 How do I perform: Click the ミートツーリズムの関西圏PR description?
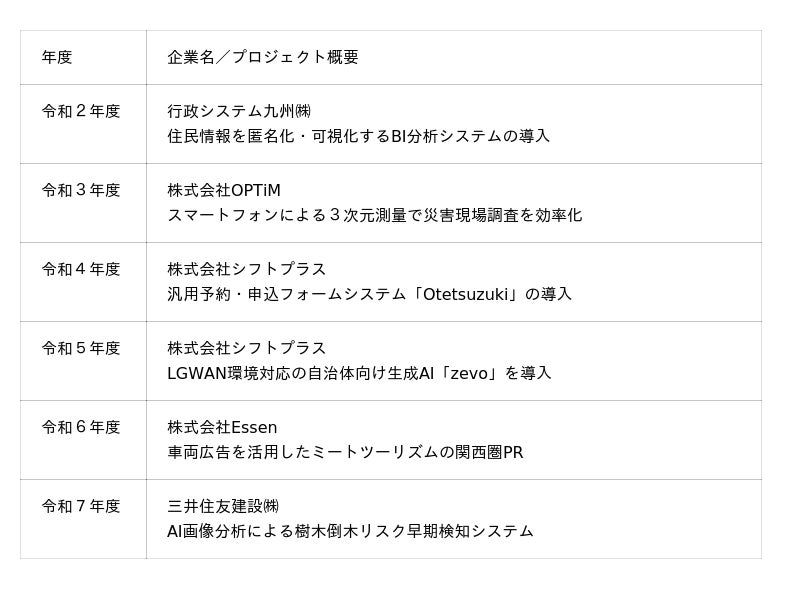click(x=345, y=452)
